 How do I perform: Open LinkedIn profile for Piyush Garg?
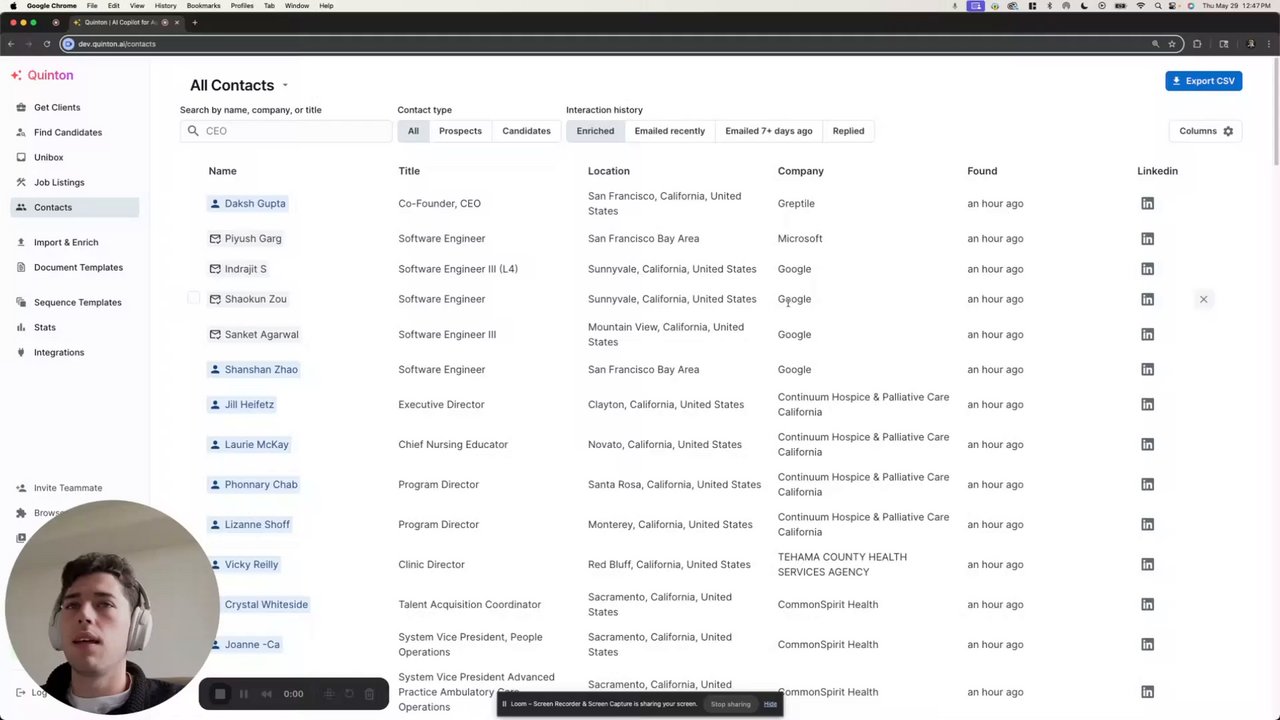click(x=1147, y=238)
